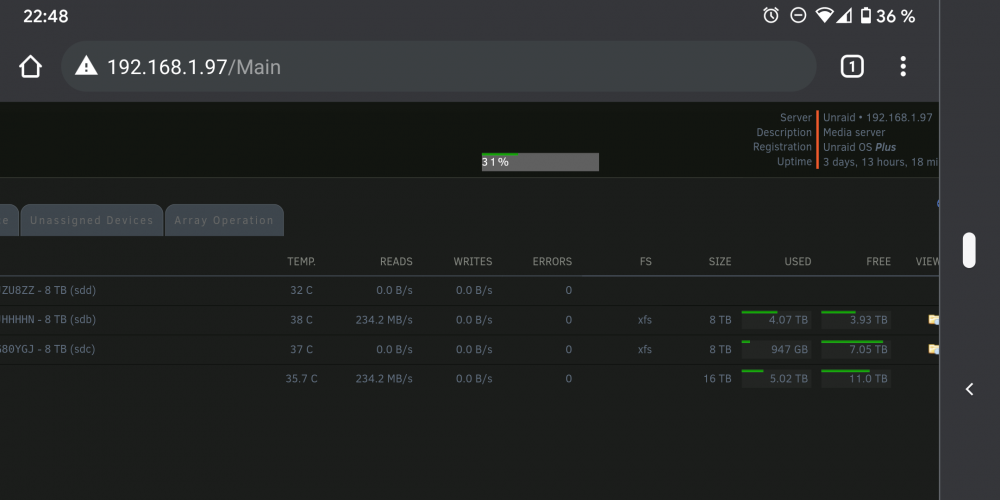The height and width of the screenshot is (500, 1000).
Task: Click the 37 C temperature value
Action: click(x=302, y=349)
